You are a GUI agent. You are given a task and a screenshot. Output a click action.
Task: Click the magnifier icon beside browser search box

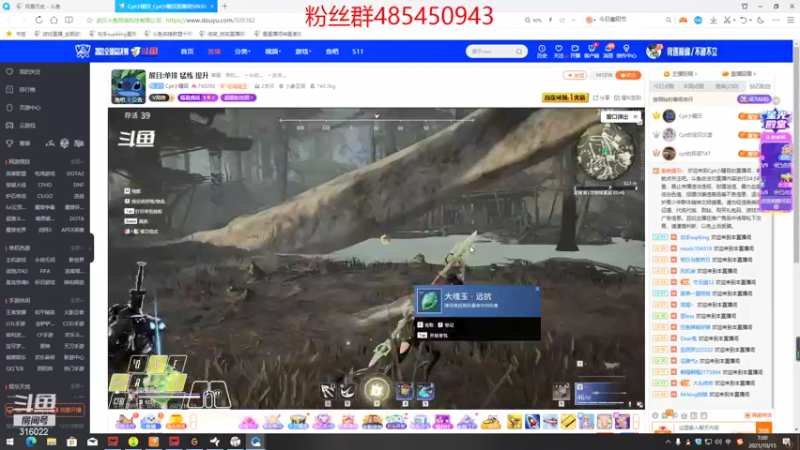pos(668,20)
